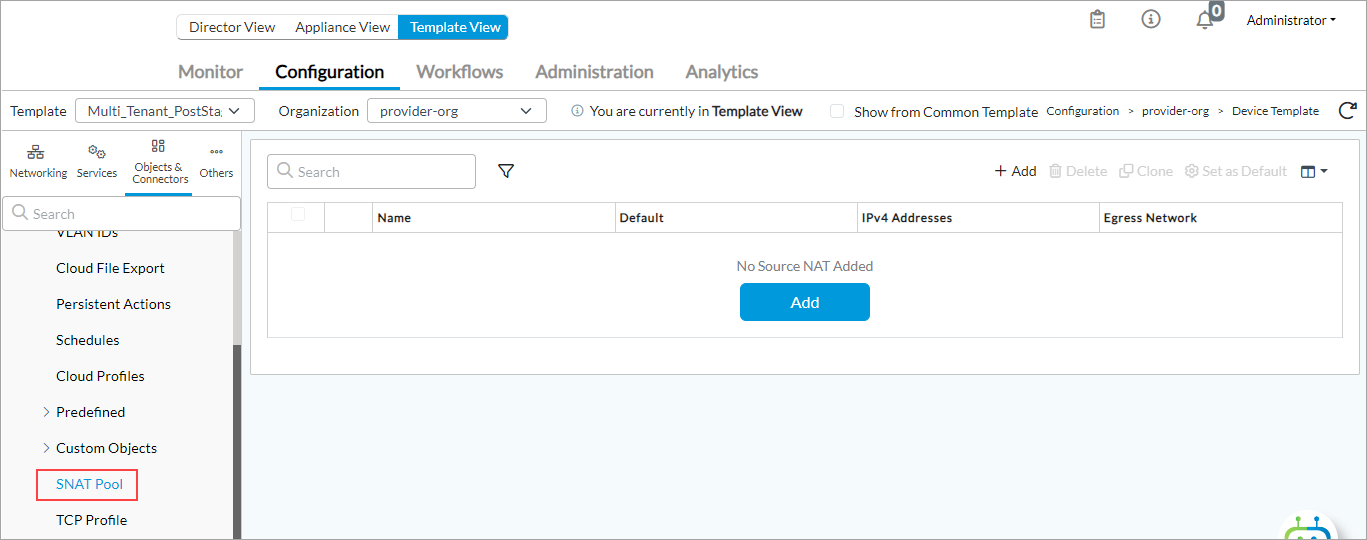Click the information icon in header
Viewport: 1367px width, 540px height.
coord(1151,20)
